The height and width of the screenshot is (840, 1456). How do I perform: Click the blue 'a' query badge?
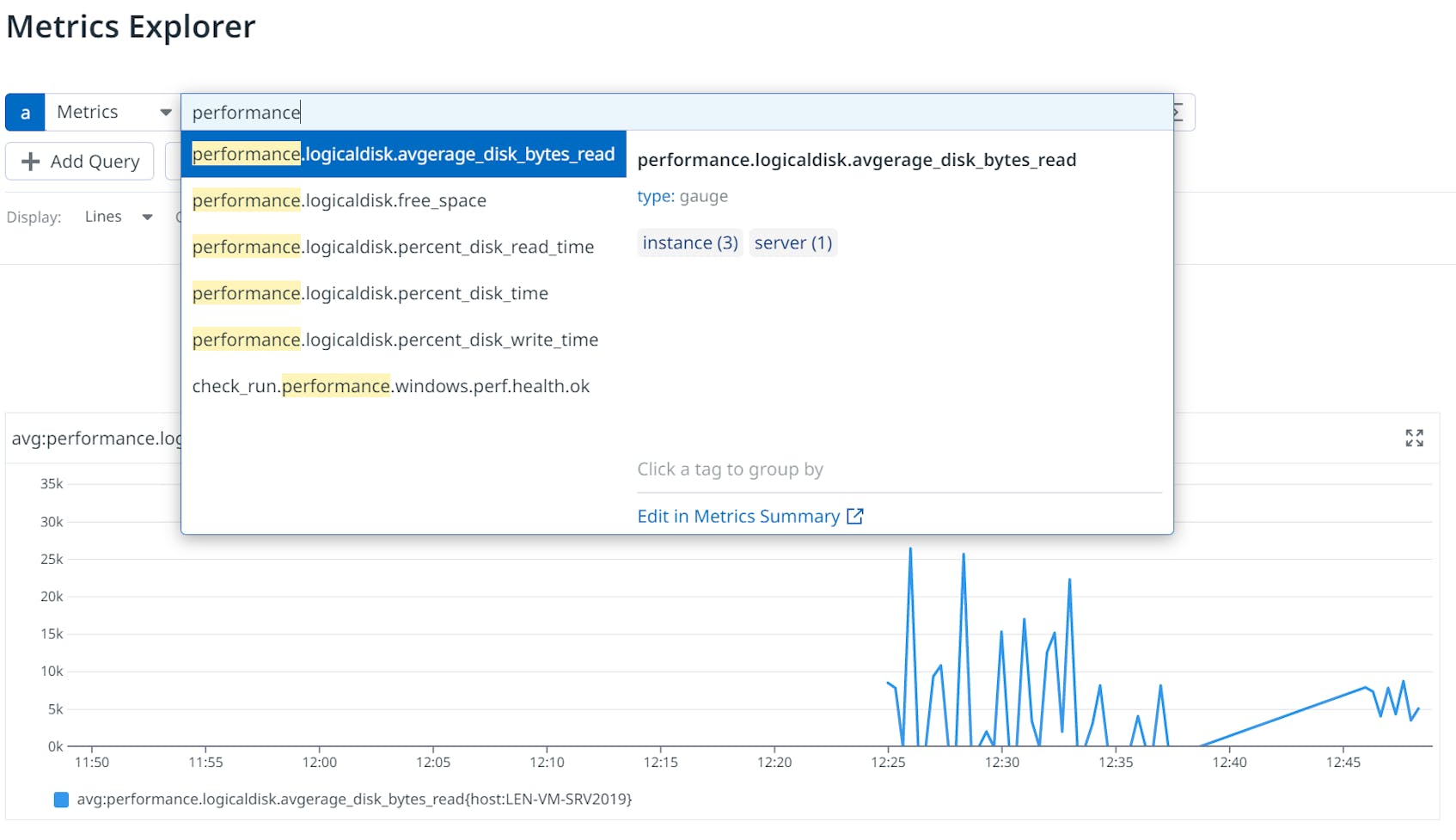(x=24, y=112)
